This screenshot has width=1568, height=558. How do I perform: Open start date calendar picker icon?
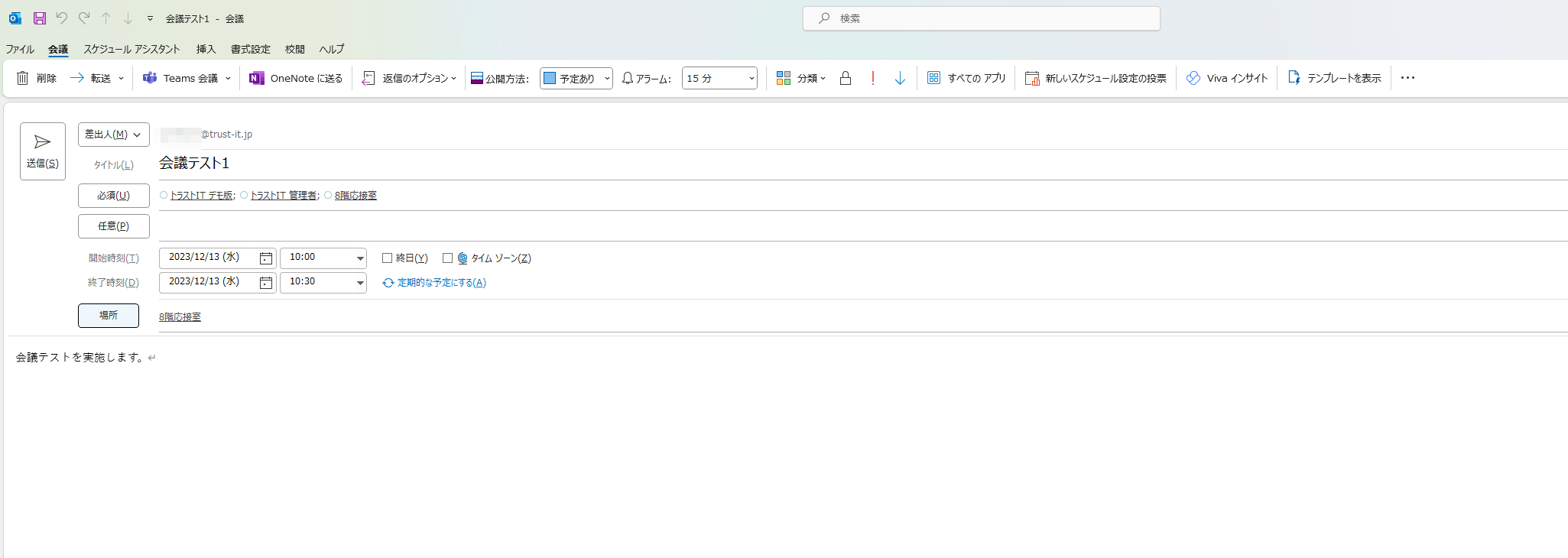tap(266, 258)
